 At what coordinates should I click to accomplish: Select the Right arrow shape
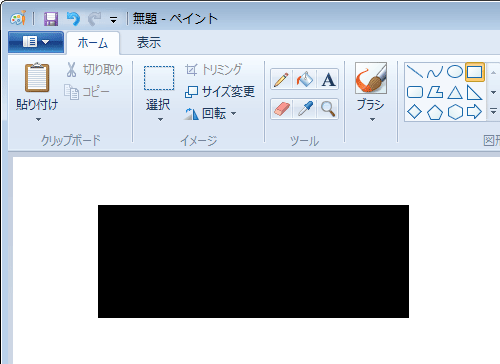click(474, 112)
